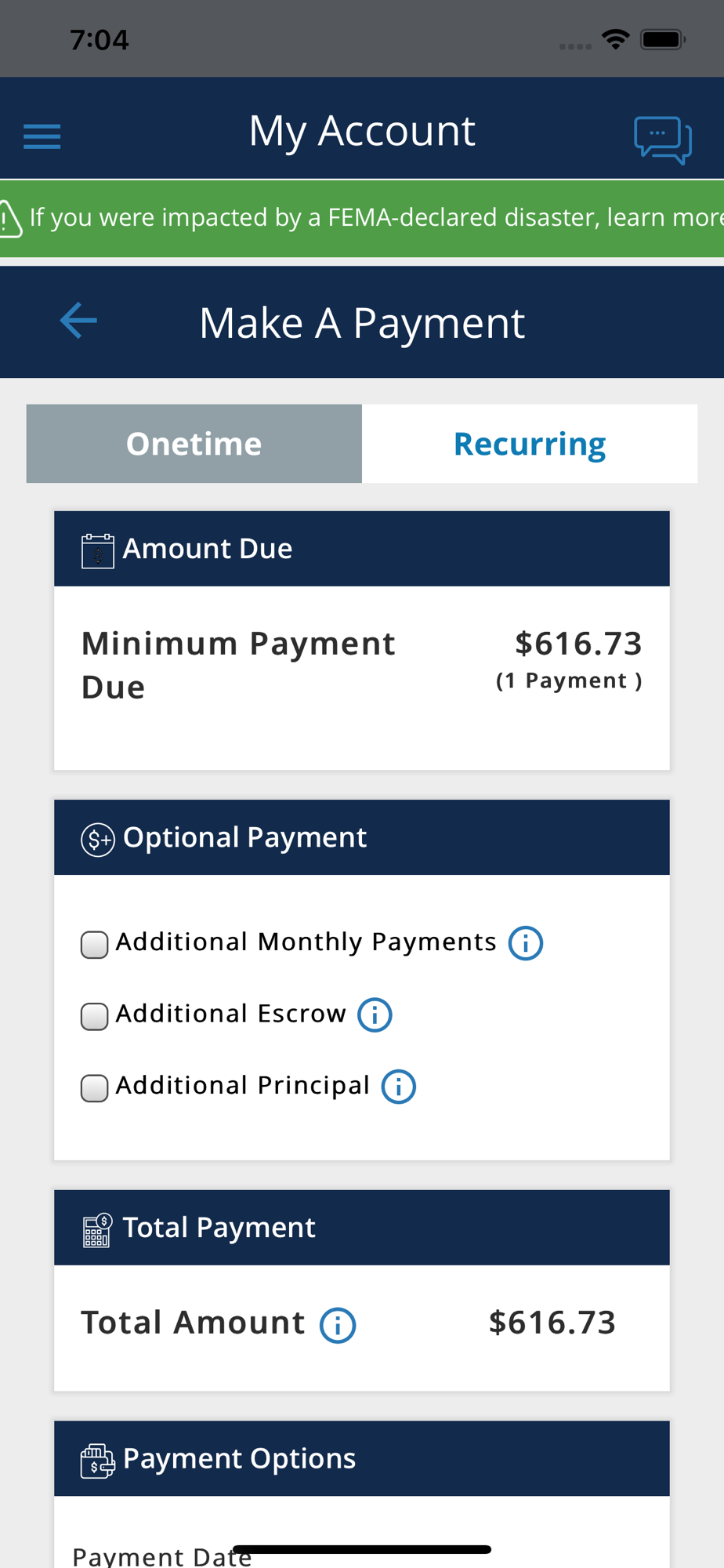724x1568 pixels.
Task: Tap the Optional Payment dollar-plus icon
Action: pos(98,840)
